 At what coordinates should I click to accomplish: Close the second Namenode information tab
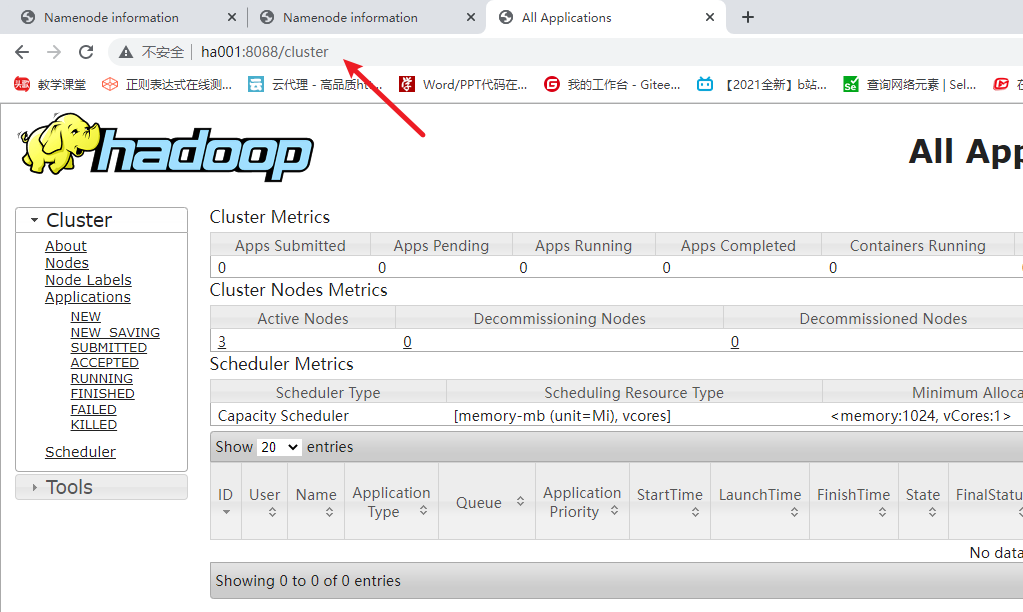pyautogui.click(x=470, y=18)
